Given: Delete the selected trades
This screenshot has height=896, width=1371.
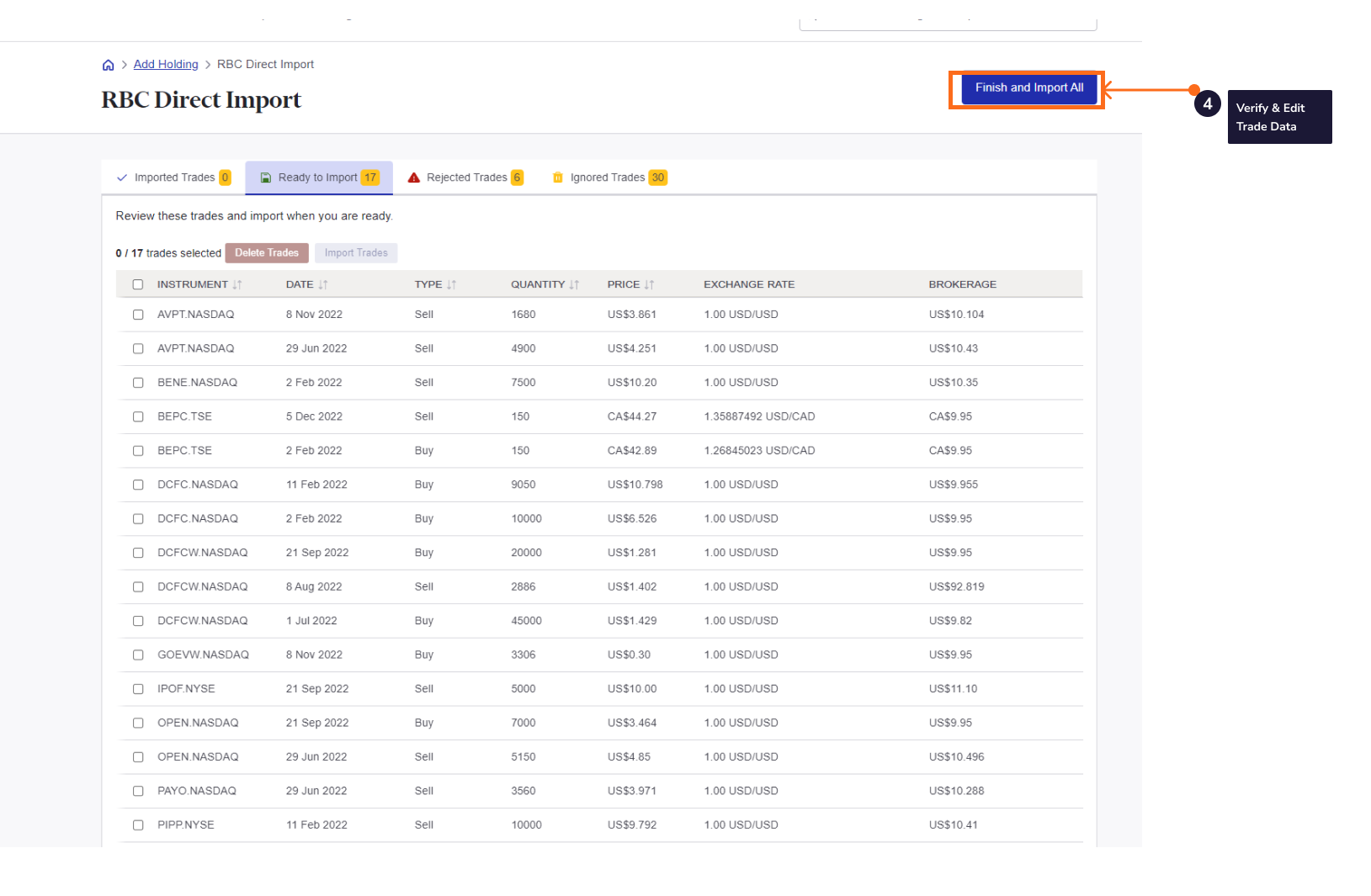Looking at the screenshot, I should (267, 252).
